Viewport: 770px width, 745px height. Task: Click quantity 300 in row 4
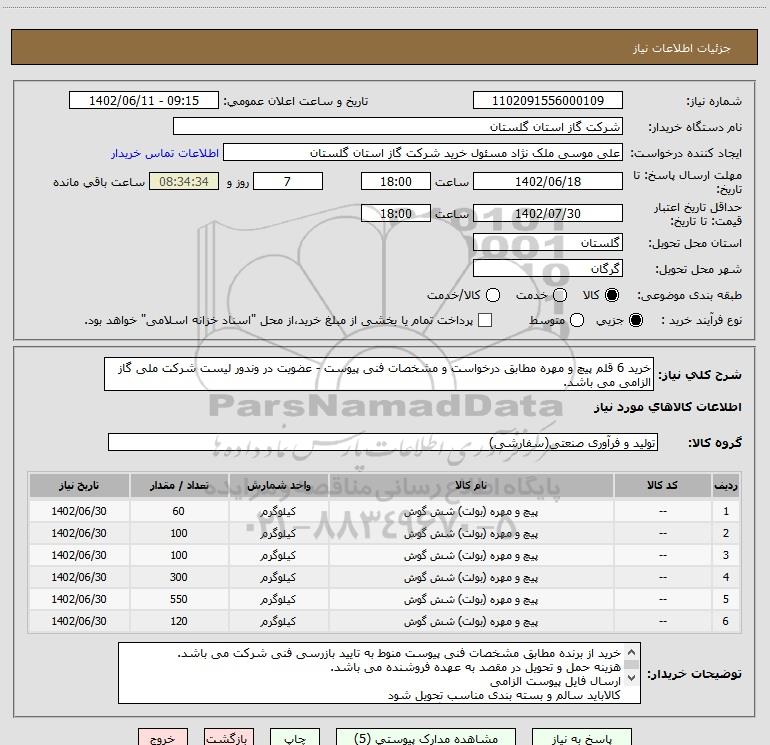click(x=179, y=577)
